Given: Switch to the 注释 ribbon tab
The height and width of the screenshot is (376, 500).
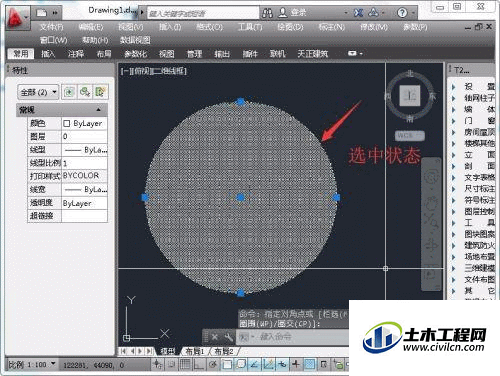Looking at the screenshot, I should [76, 53].
